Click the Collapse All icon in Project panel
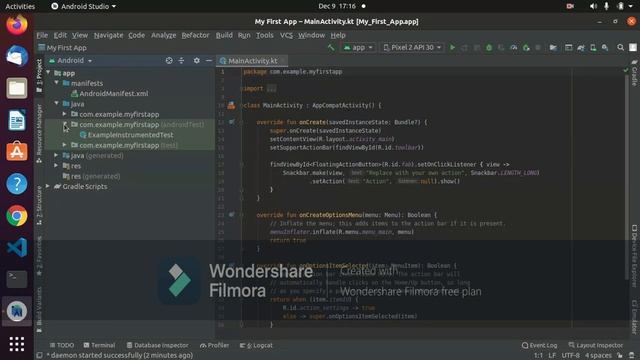640x360 pixels. (x=182, y=60)
